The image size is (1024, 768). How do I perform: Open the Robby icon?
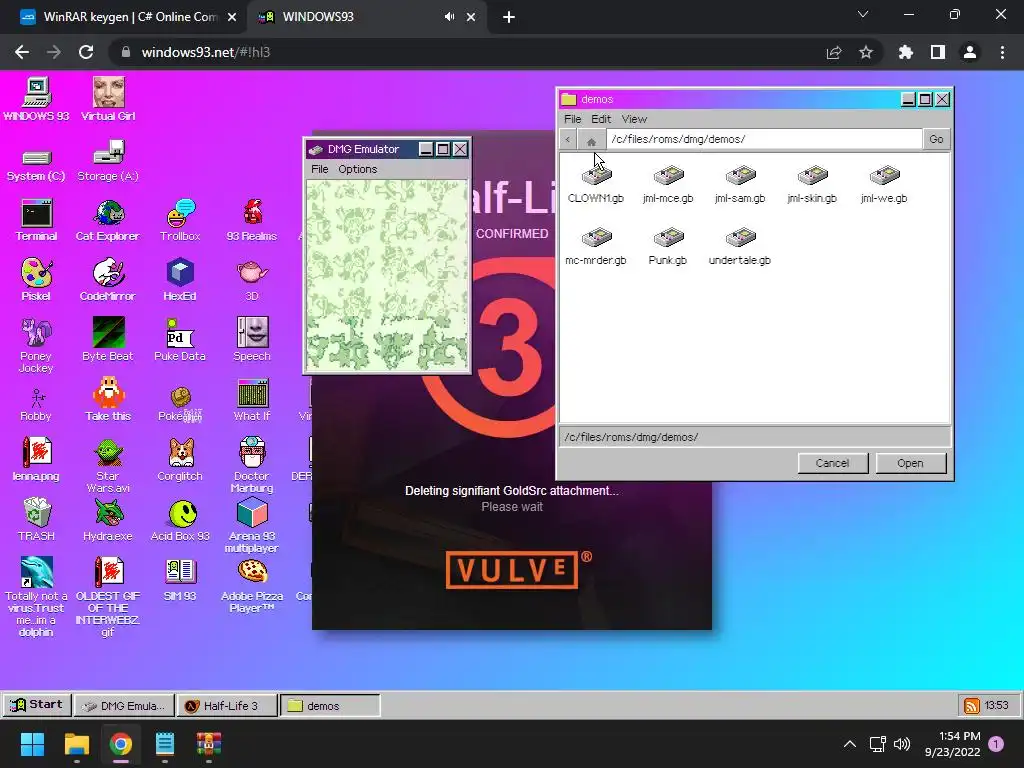(x=36, y=405)
